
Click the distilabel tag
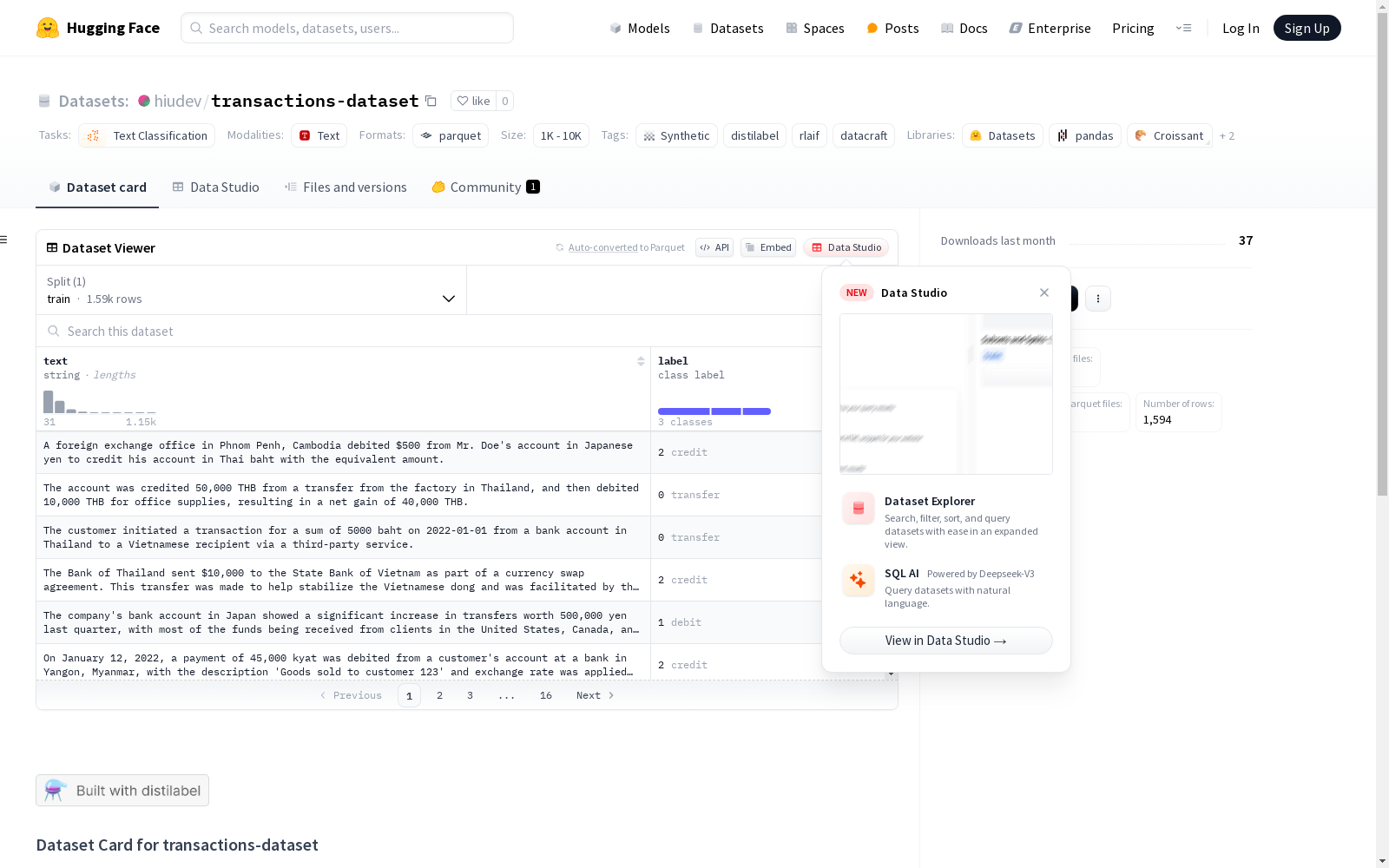pos(754,135)
